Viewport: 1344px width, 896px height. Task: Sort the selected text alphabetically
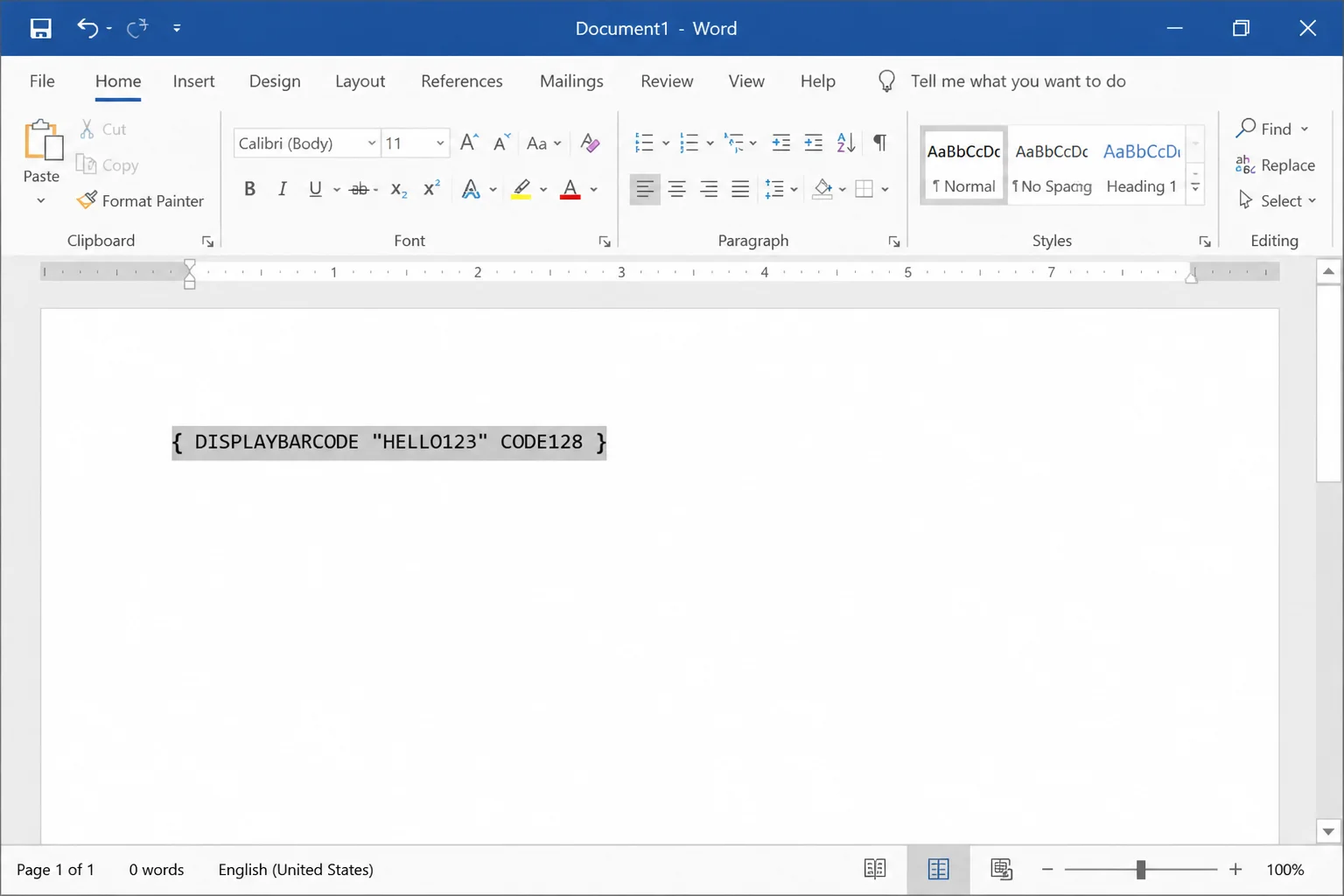[846, 143]
